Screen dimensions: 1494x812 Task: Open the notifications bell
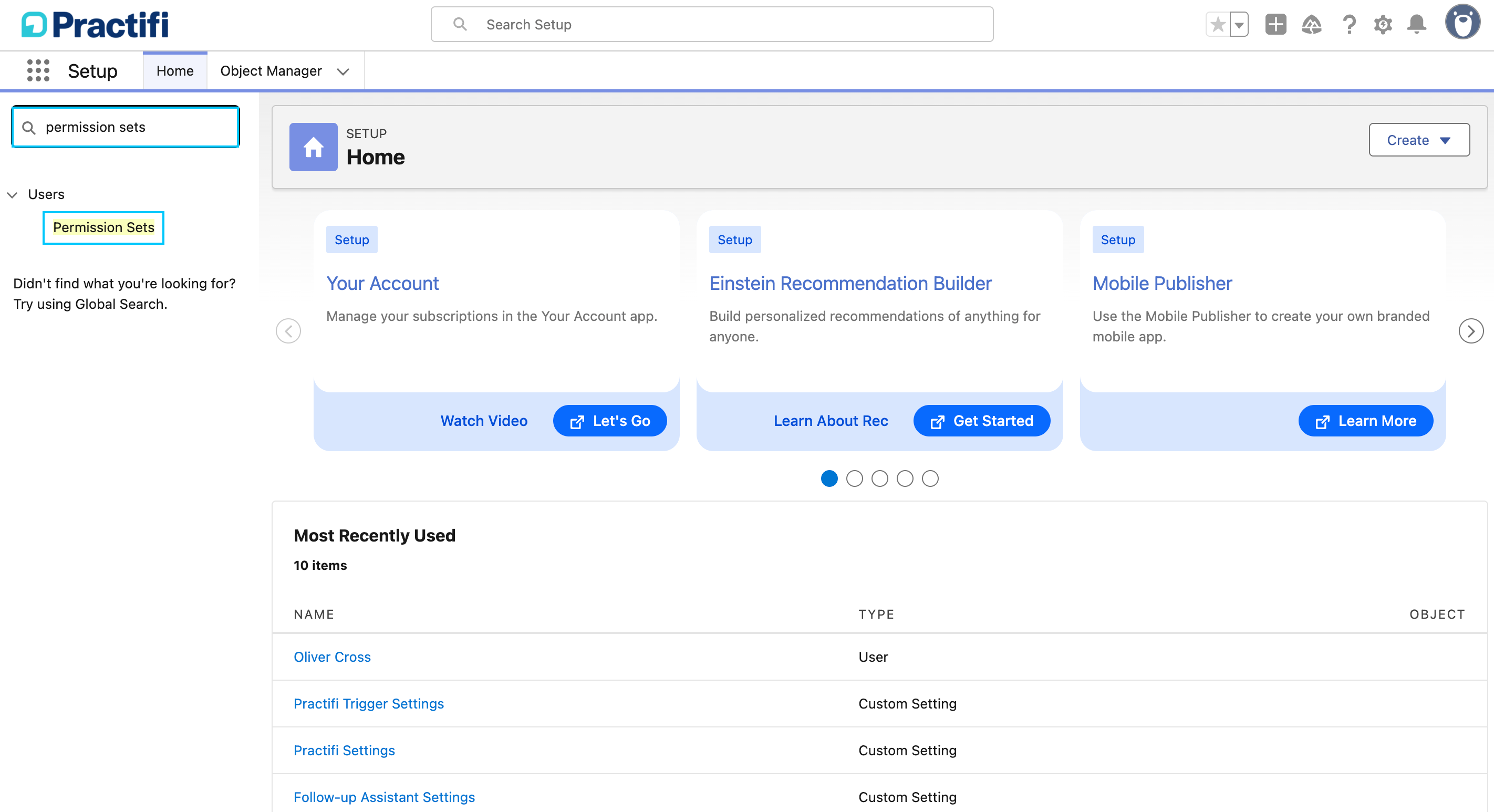pos(1417,24)
